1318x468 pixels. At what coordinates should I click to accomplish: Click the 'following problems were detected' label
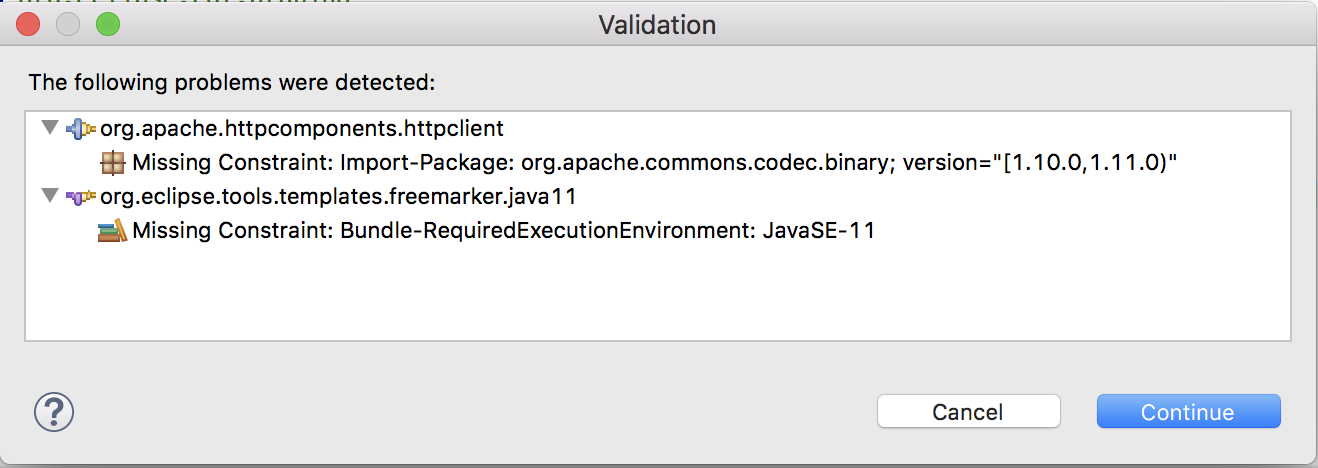[232, 82]
